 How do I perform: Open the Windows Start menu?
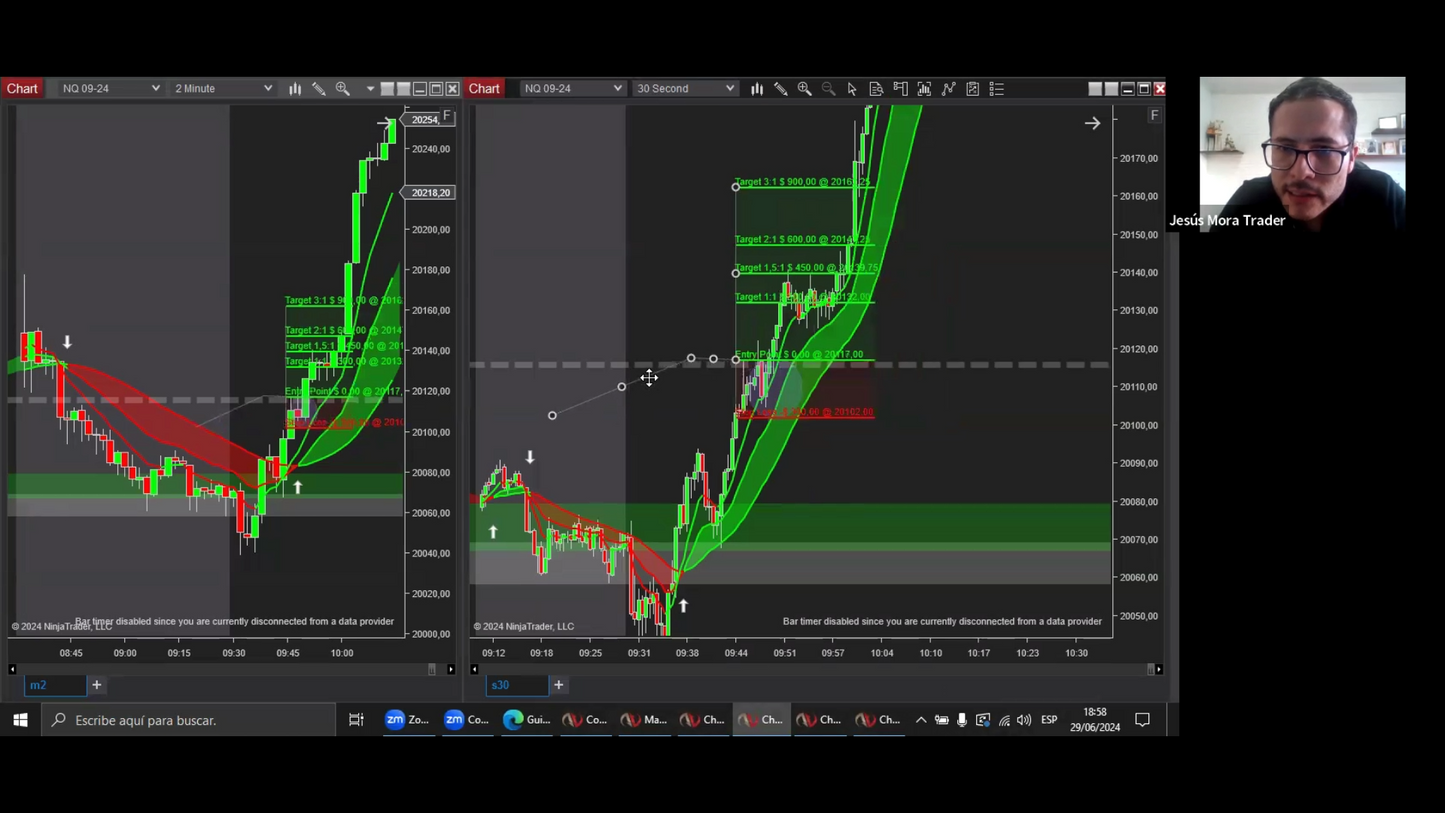(x=20, y=720)
